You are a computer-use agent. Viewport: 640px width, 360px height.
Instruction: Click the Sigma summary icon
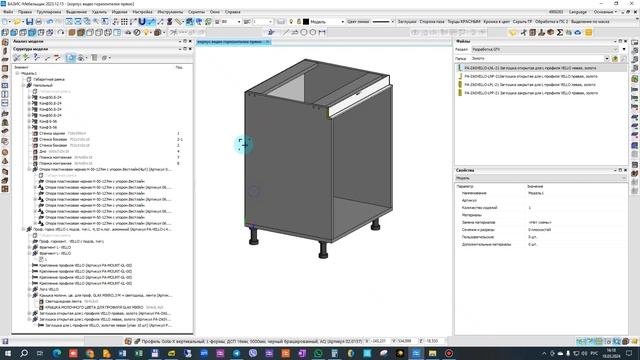(x=560, y=32)
